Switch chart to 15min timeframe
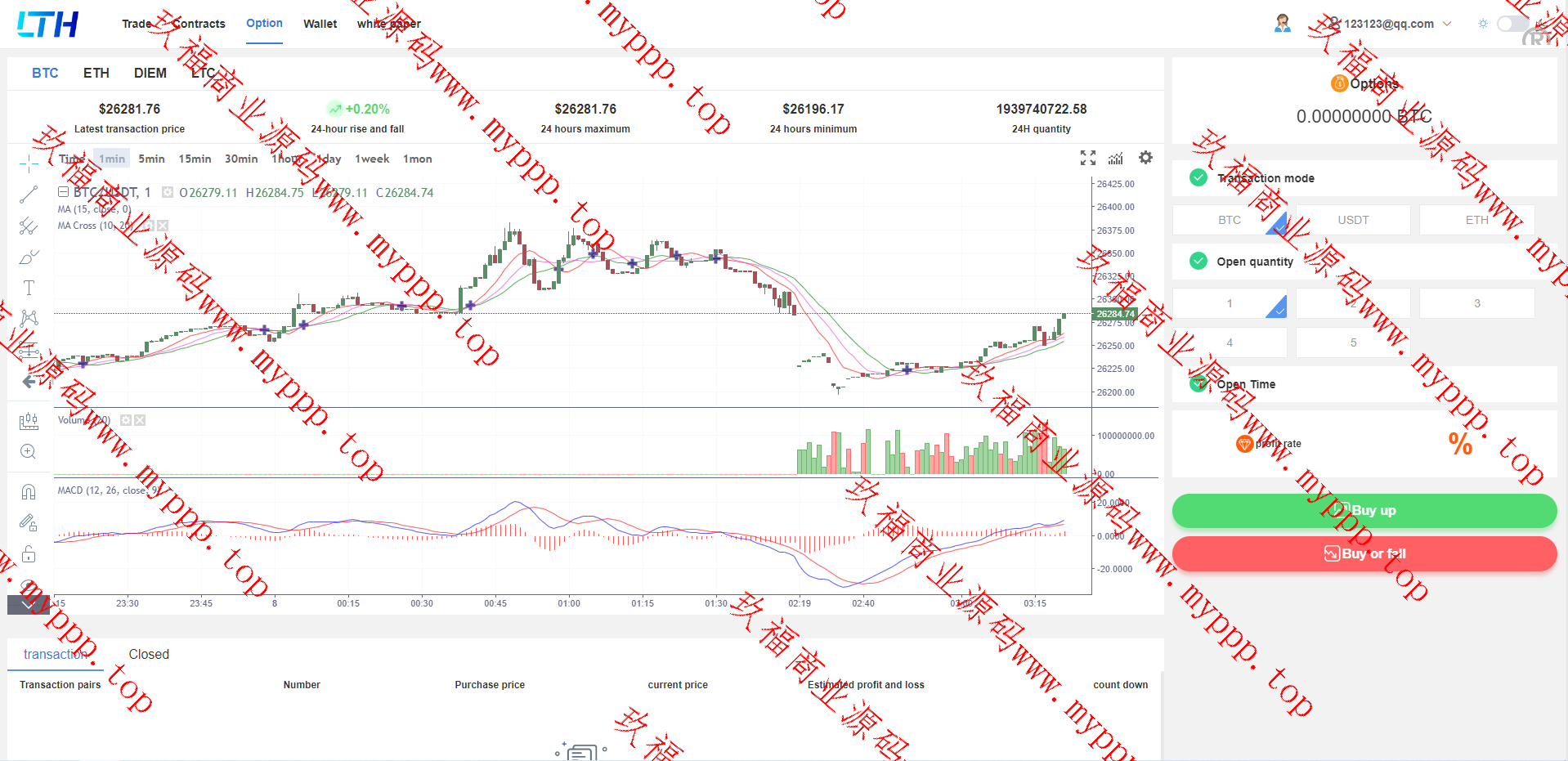1568x761 pixels. click(x=195, y=159)
